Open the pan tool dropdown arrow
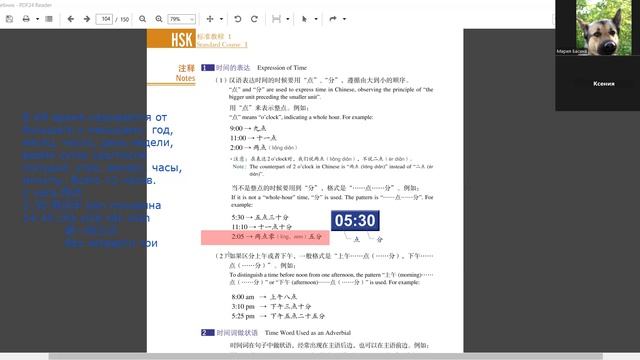 (x=222, y=19)
